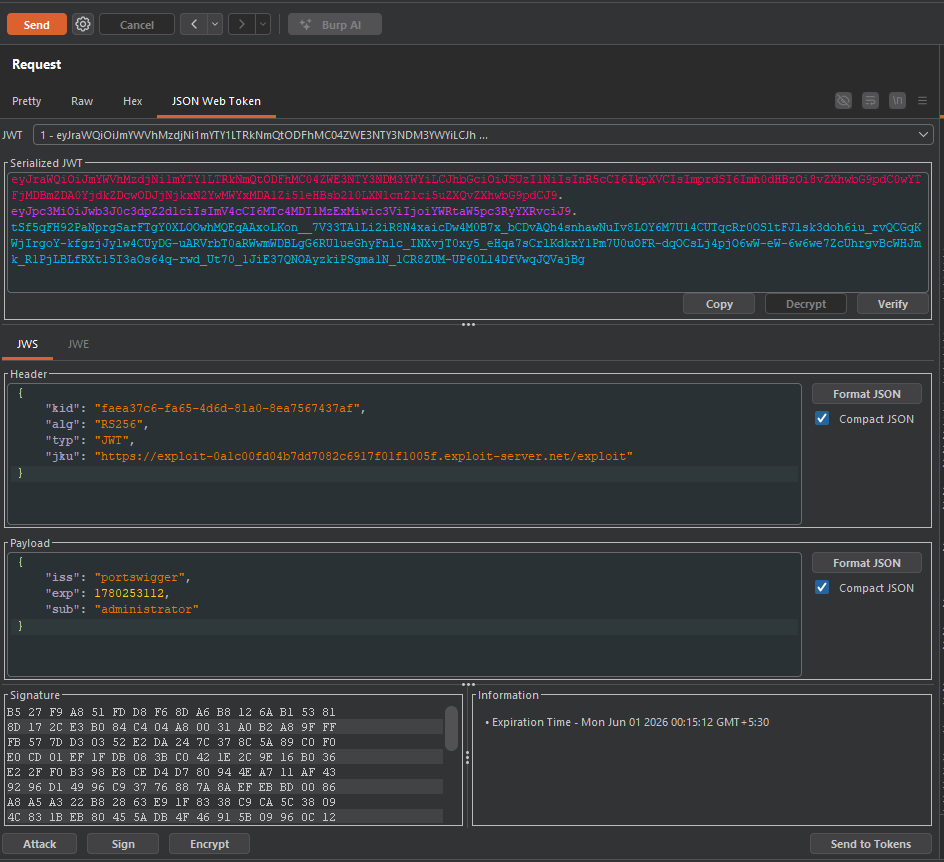Click inside the Serialized JWT text area
Screen dimensions: 944x862
pyautogui.click(x=467, y=232)
